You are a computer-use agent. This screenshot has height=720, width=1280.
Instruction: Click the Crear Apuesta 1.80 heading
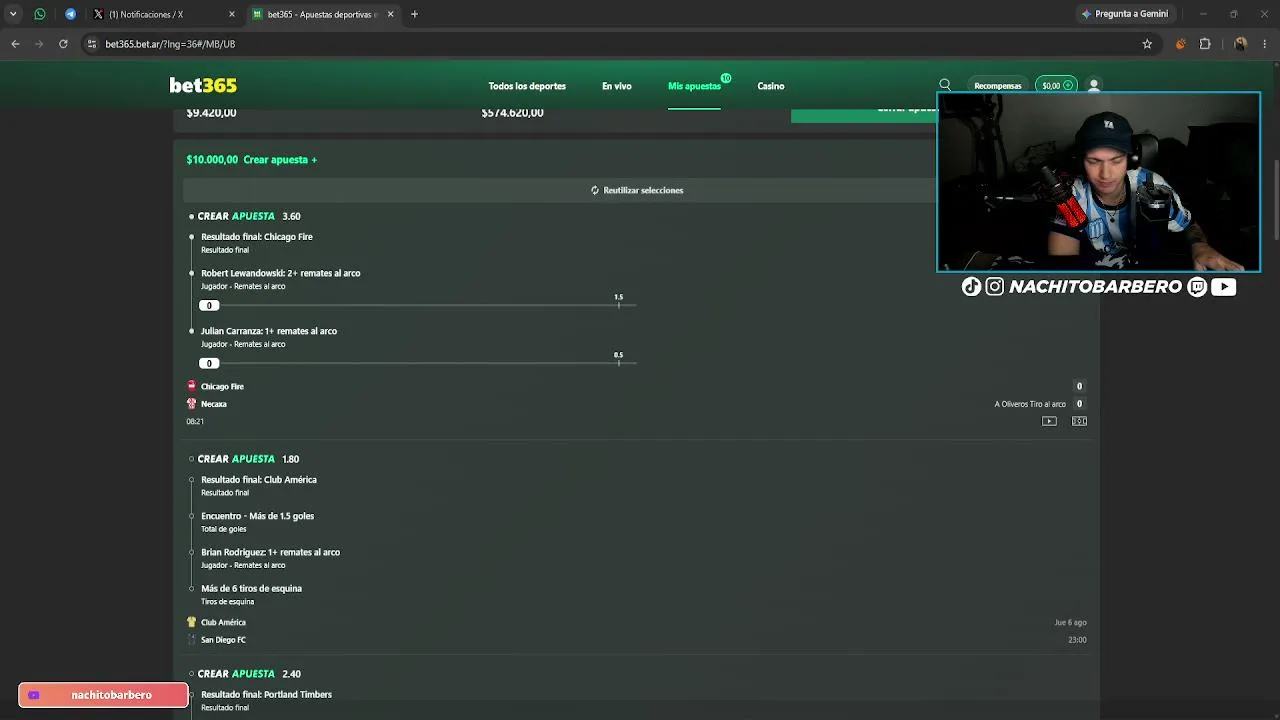pos(248,459)
